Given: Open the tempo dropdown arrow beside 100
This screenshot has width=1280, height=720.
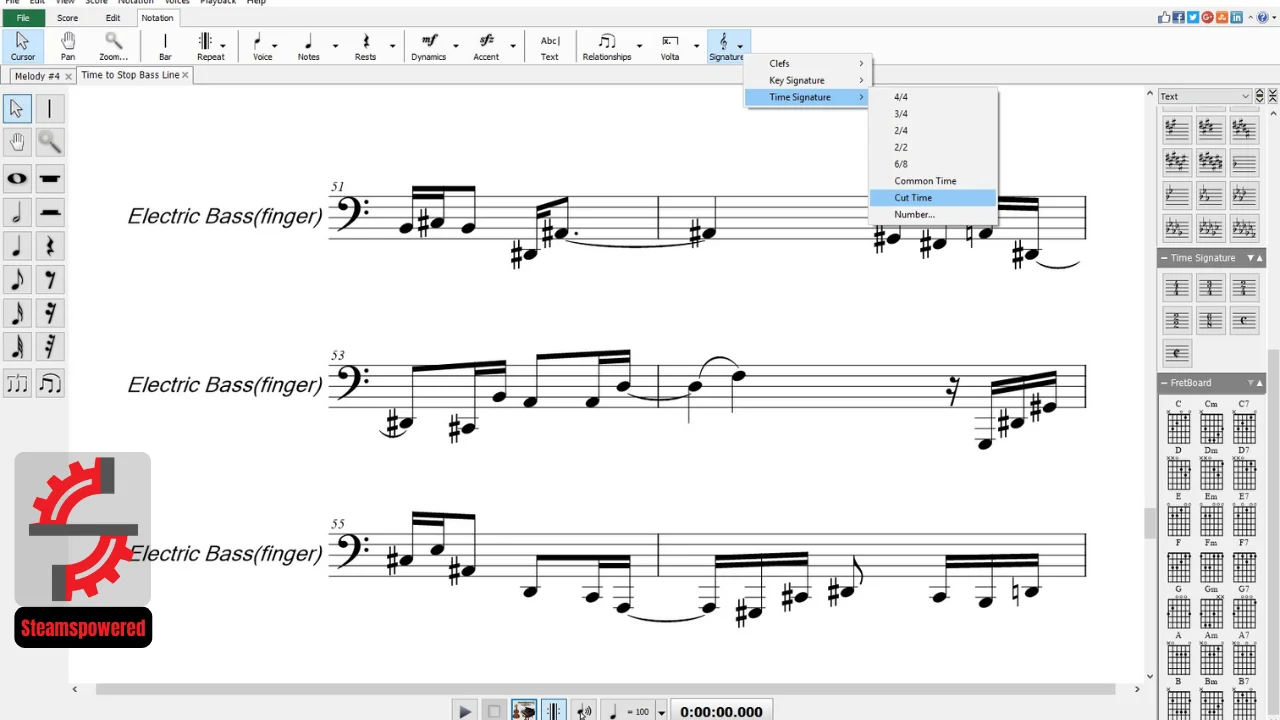Looking at the screenshot, I should coord(661,712).
